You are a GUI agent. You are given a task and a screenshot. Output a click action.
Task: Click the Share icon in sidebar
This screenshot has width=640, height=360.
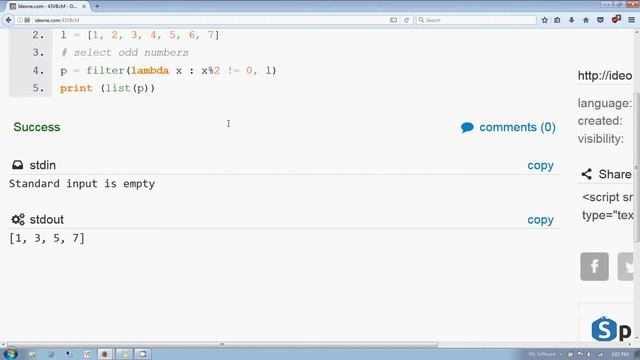587,174
